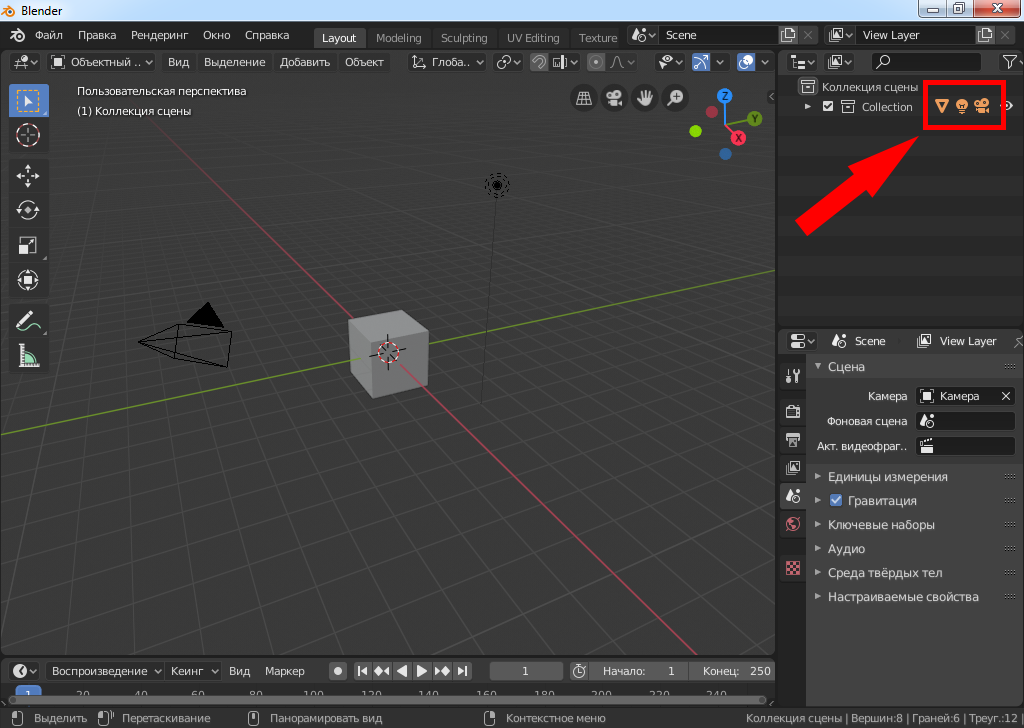Activate the 3D Cursor tool
This screenshot has width=1024, height=728.
pos(28,135)
